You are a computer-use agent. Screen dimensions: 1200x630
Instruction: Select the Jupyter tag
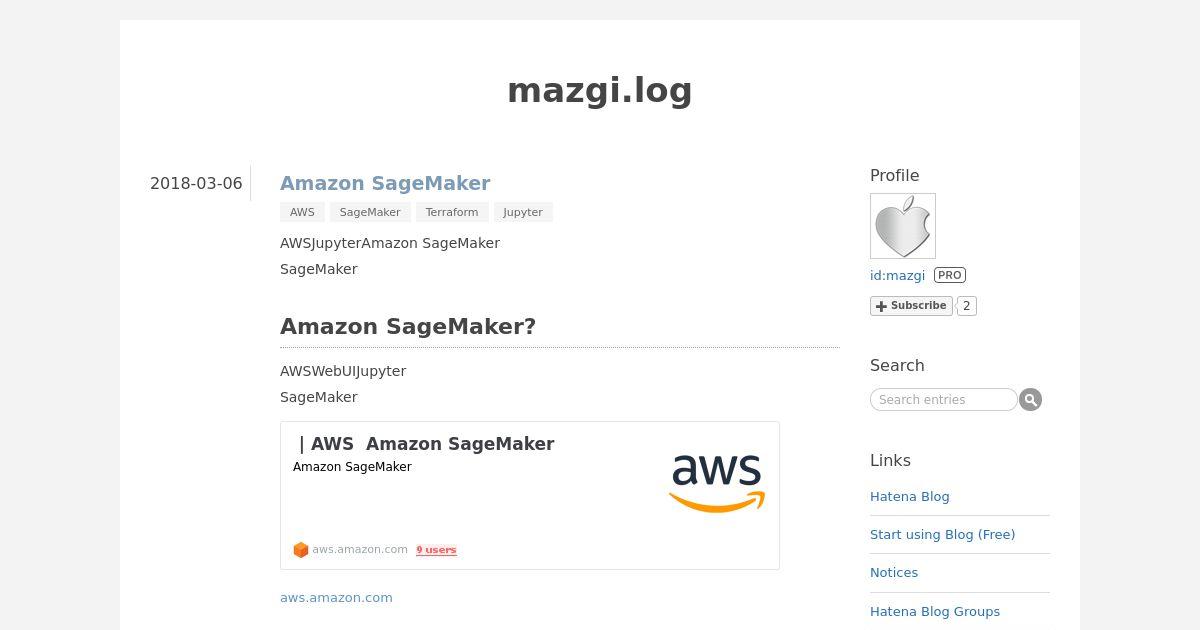pos(523,212)
